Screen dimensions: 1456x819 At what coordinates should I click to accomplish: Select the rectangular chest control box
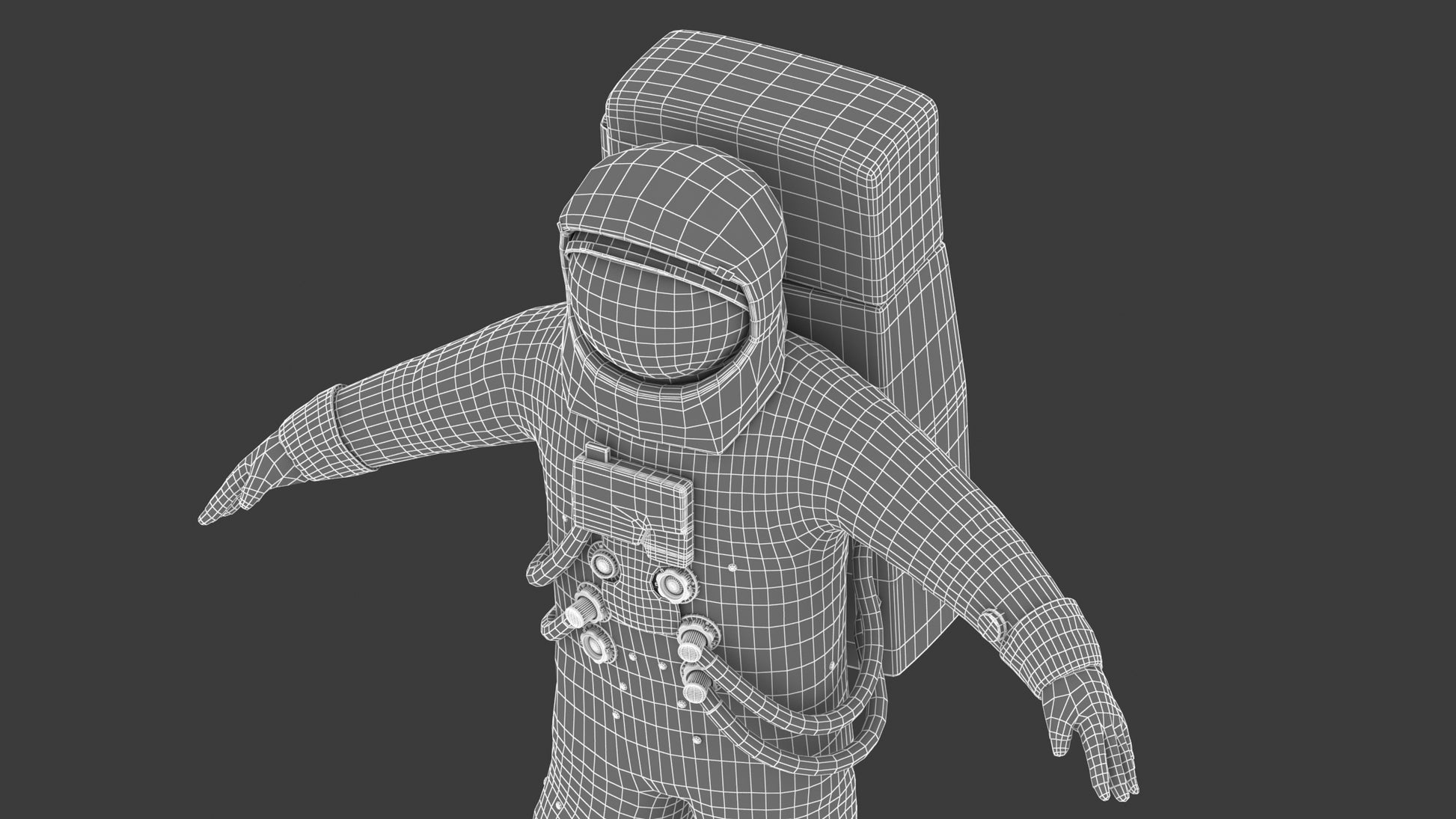[628, 497]
